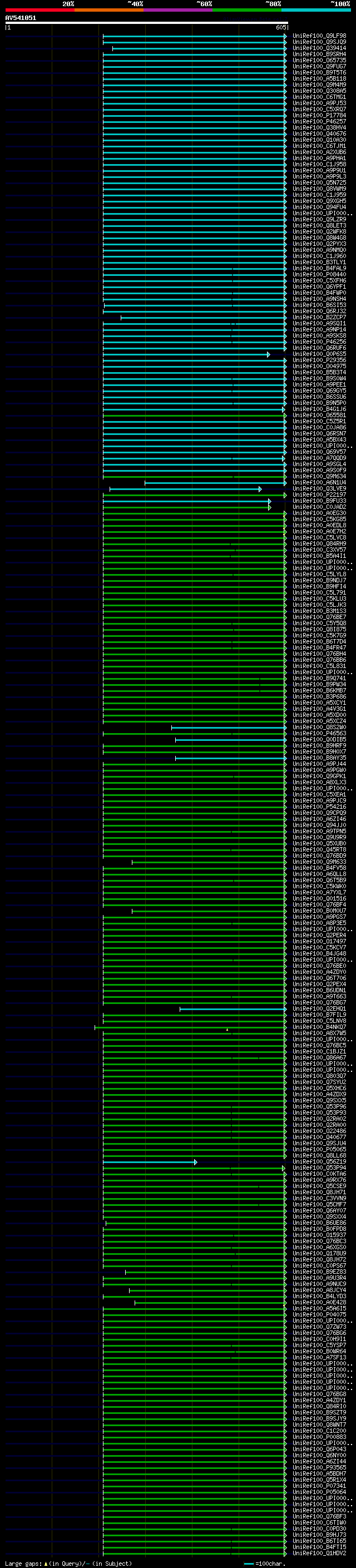356x1568 pixels.
Task: Choose the UniRef100_B8AY35 entry
Action: tap(319, 758)
